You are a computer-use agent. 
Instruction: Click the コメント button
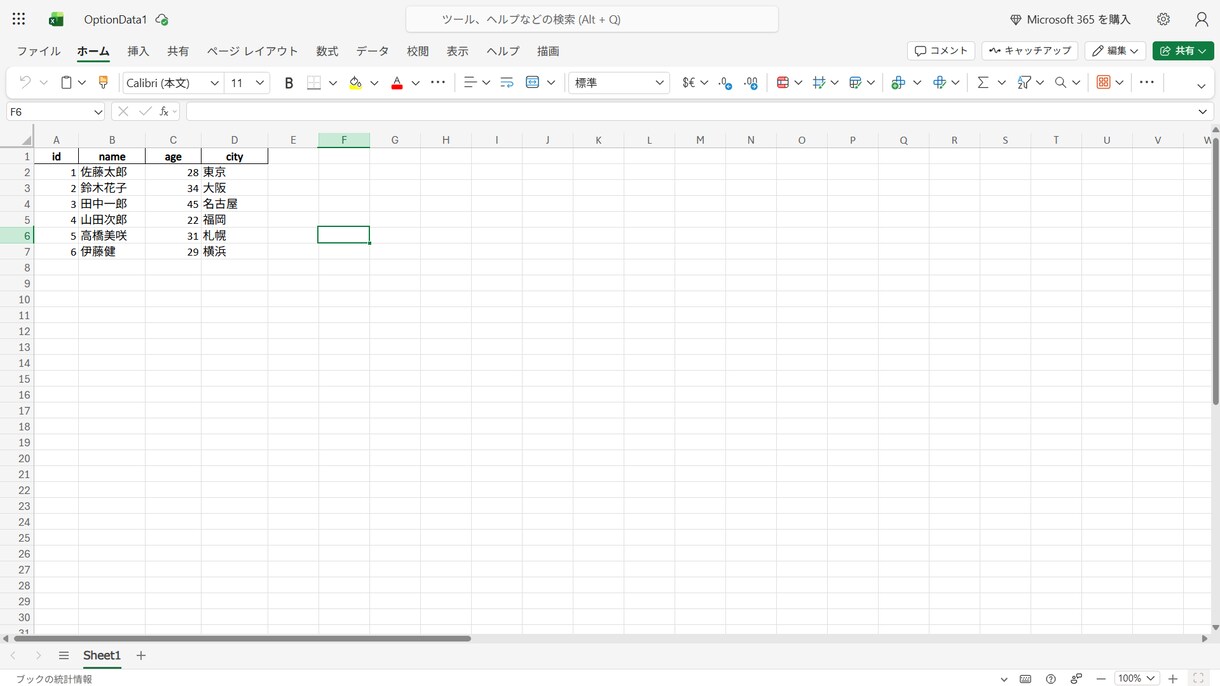point(941,51)
